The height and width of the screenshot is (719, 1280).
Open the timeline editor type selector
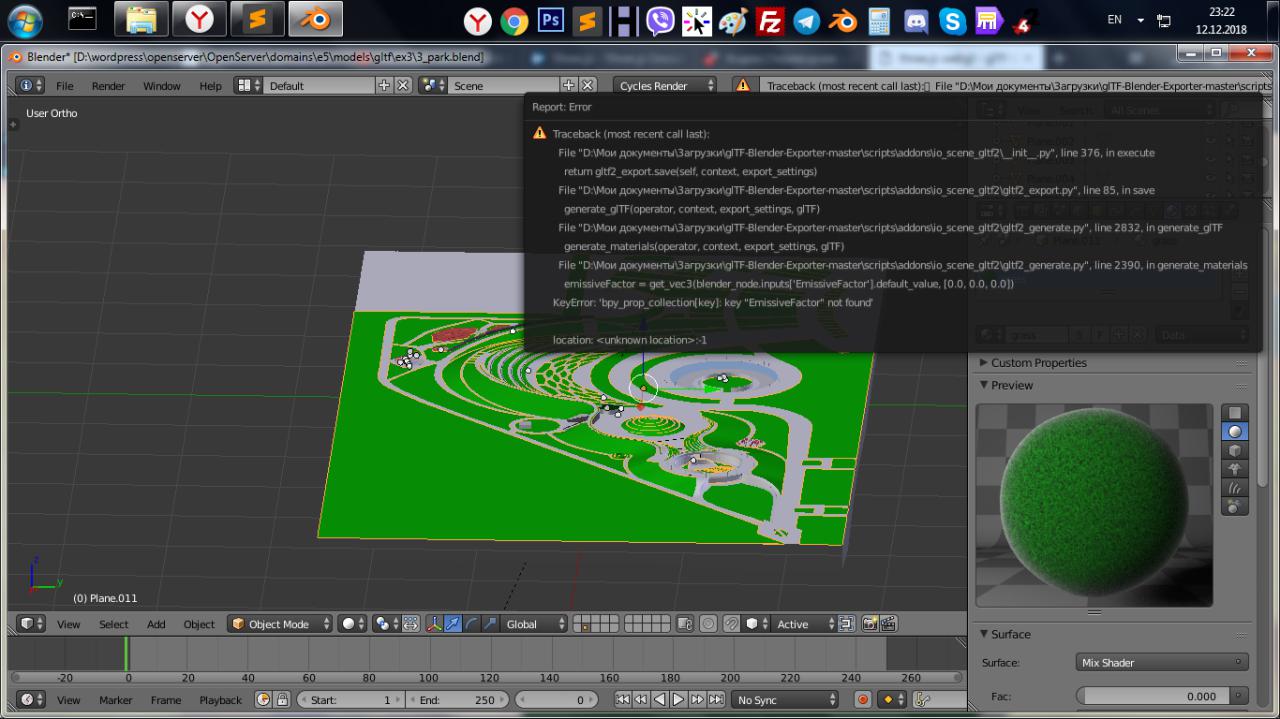point(33,700)
